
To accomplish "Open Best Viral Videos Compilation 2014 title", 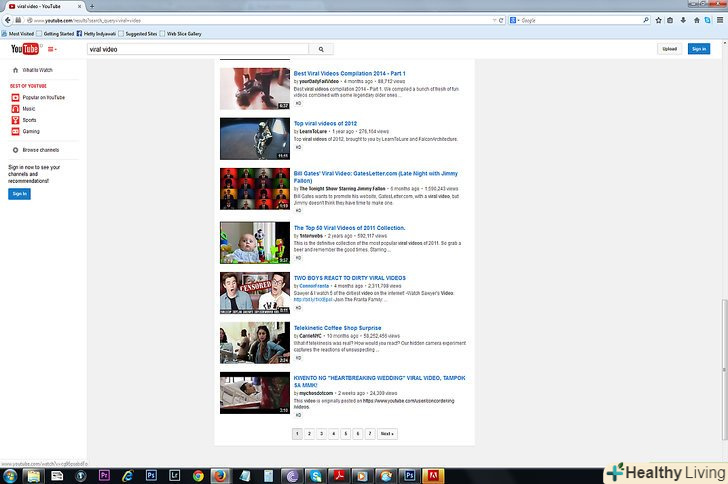I will (x=350, y=73).
